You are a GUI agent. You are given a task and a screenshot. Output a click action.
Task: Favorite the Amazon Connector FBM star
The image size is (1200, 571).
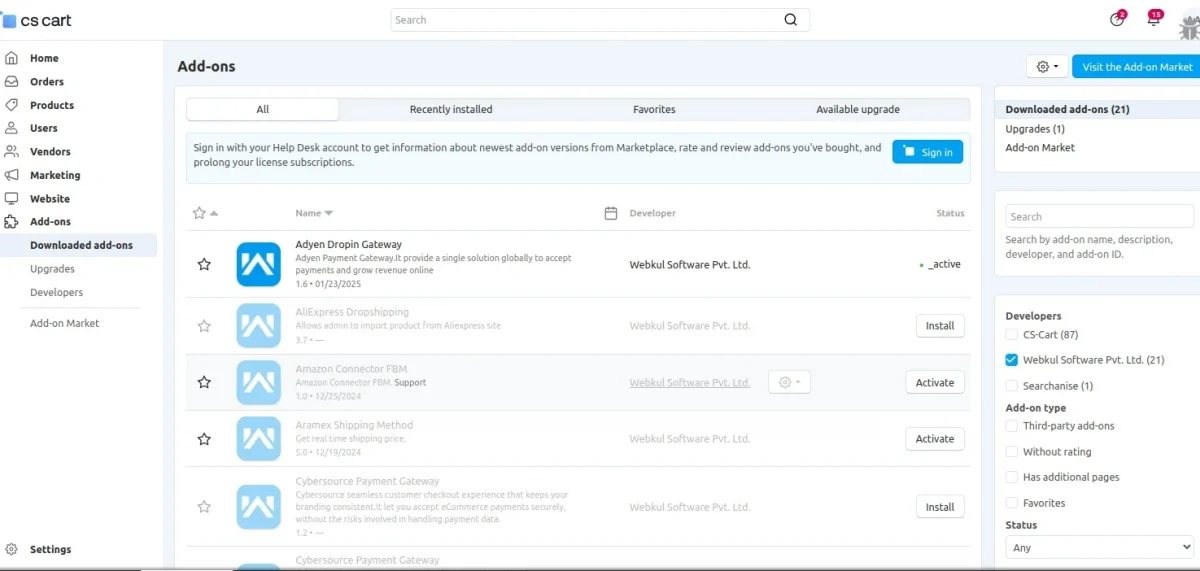click(x=204, y=382)
